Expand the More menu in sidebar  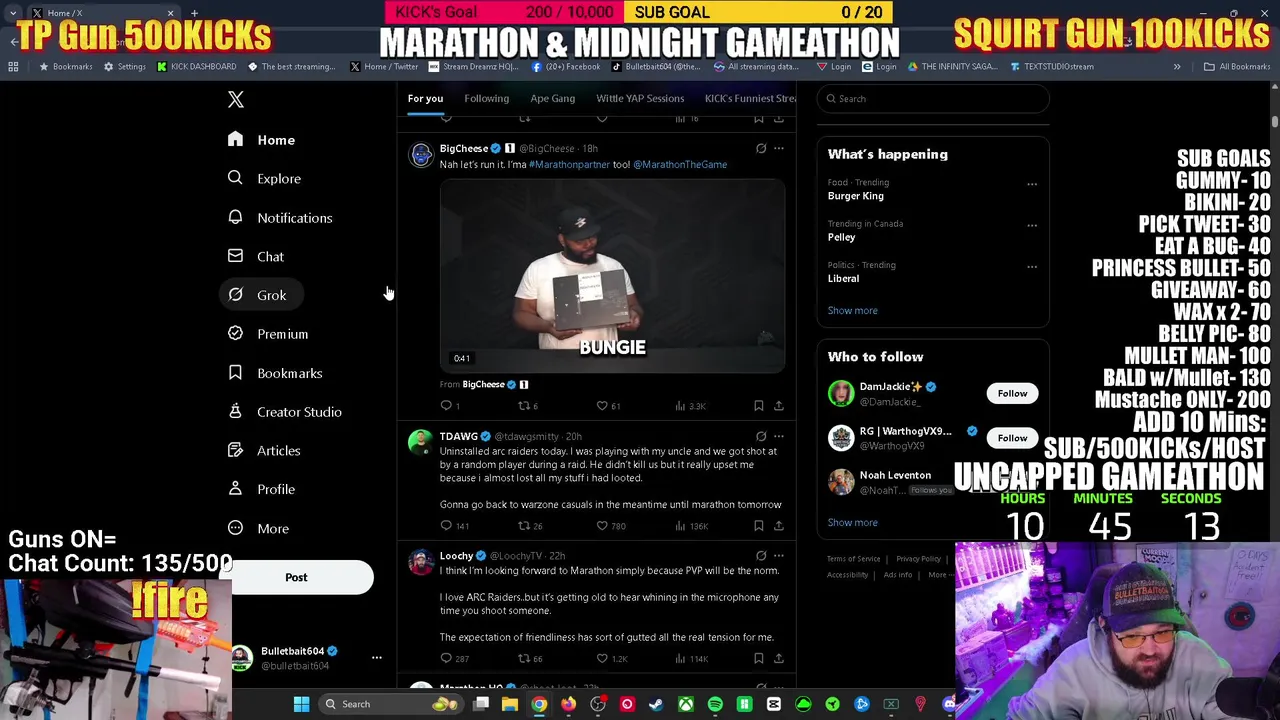tap(258, 528)
